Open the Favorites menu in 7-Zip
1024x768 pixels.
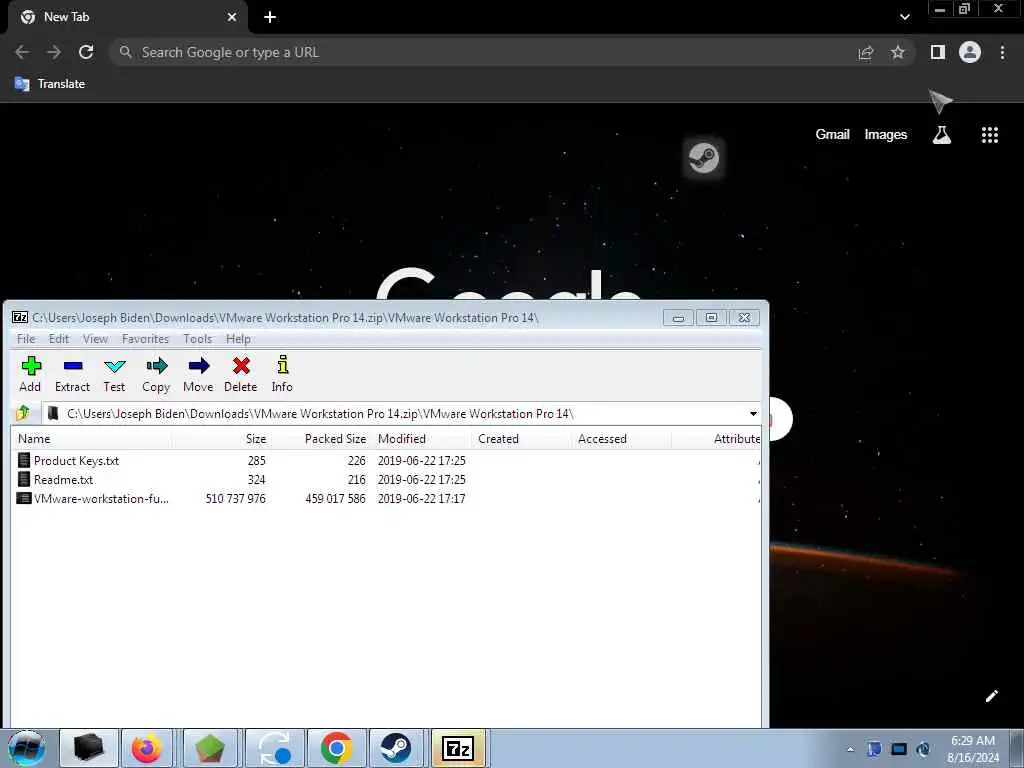pos(145,339)
